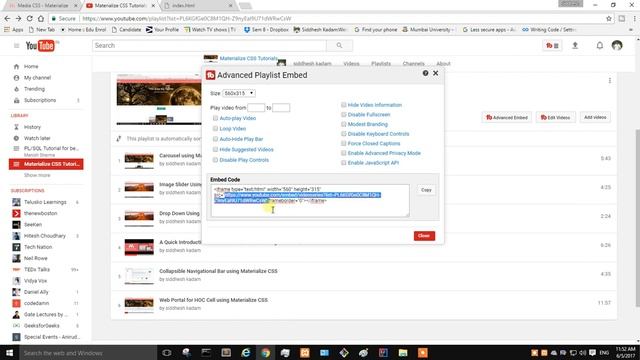Open the Channels channel tab
This screenshot has height=360, width=640.
coord(413,64)
